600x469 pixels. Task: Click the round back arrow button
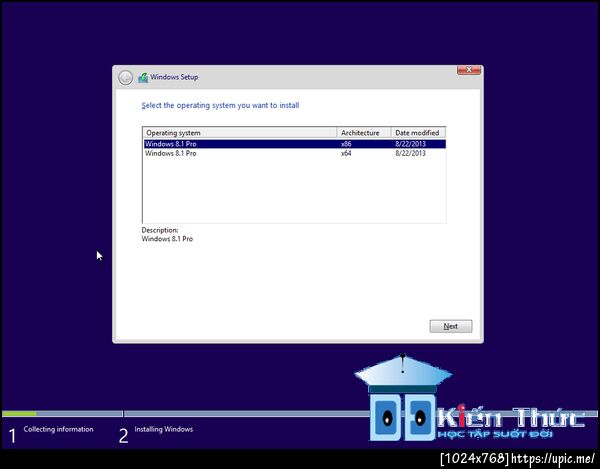click(x=125, y=78)
